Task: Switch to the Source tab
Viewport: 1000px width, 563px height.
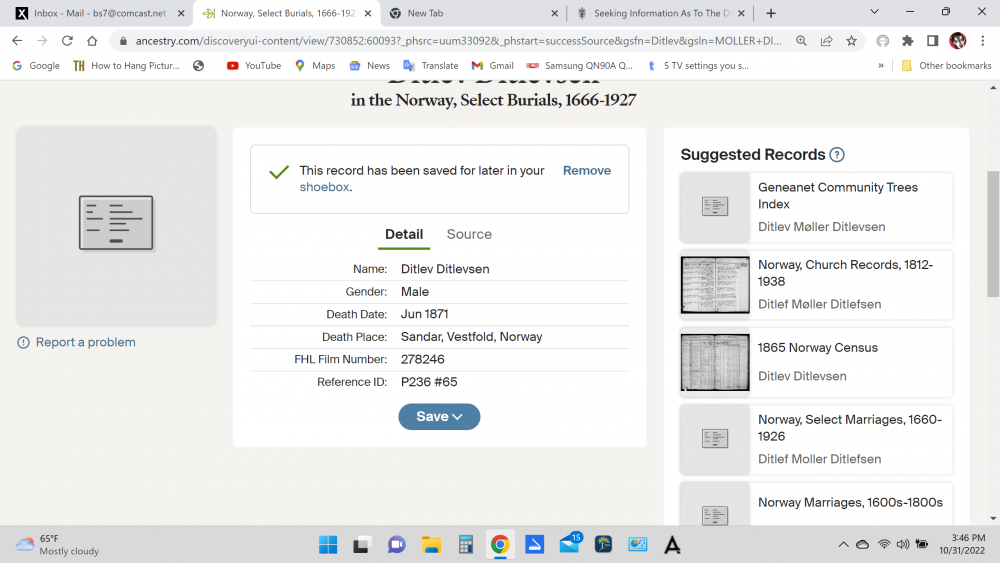Action: (x=469, y=234)
